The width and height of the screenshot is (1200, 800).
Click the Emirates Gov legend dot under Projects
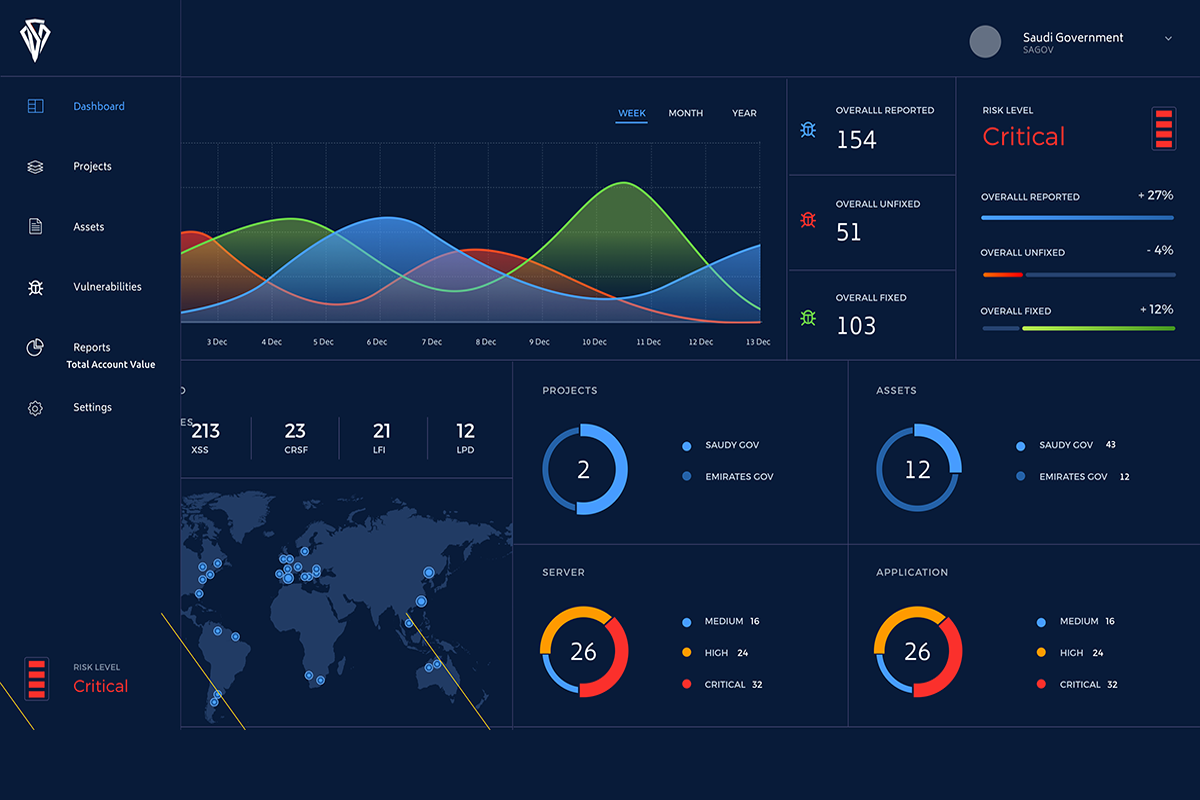(x=687, y=477)
